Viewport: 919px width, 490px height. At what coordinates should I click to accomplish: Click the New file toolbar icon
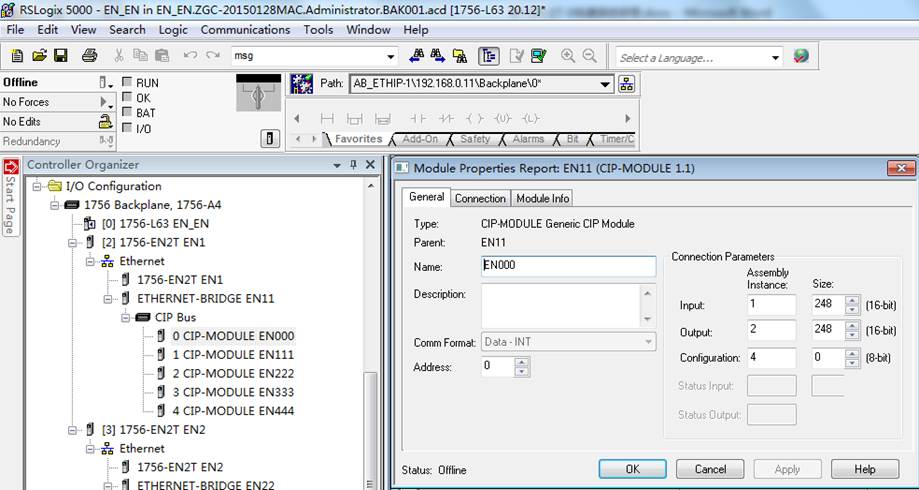tap(17, 56)
